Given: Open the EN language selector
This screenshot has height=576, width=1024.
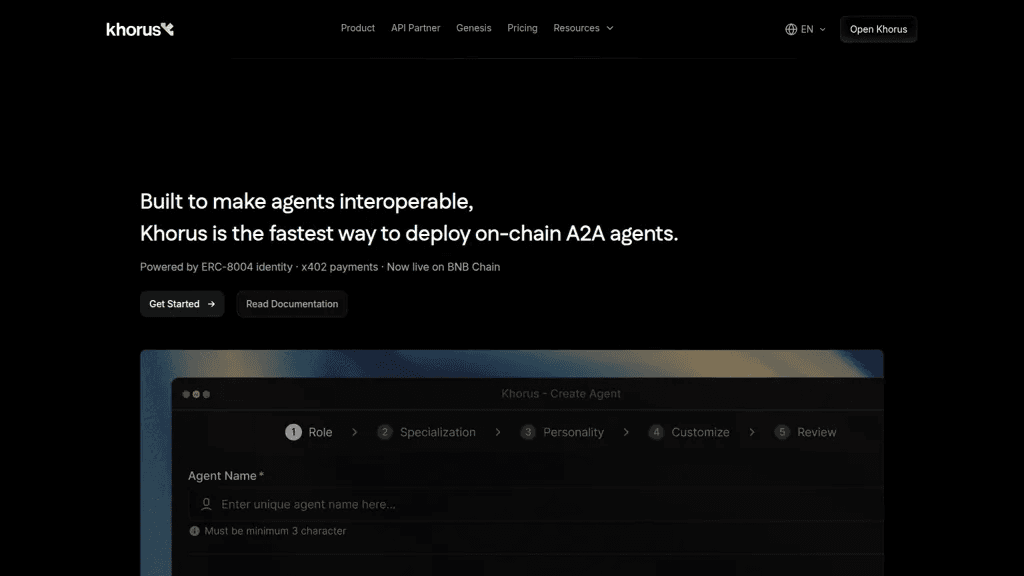Looking at the screenshot, I should click(805, 29).
